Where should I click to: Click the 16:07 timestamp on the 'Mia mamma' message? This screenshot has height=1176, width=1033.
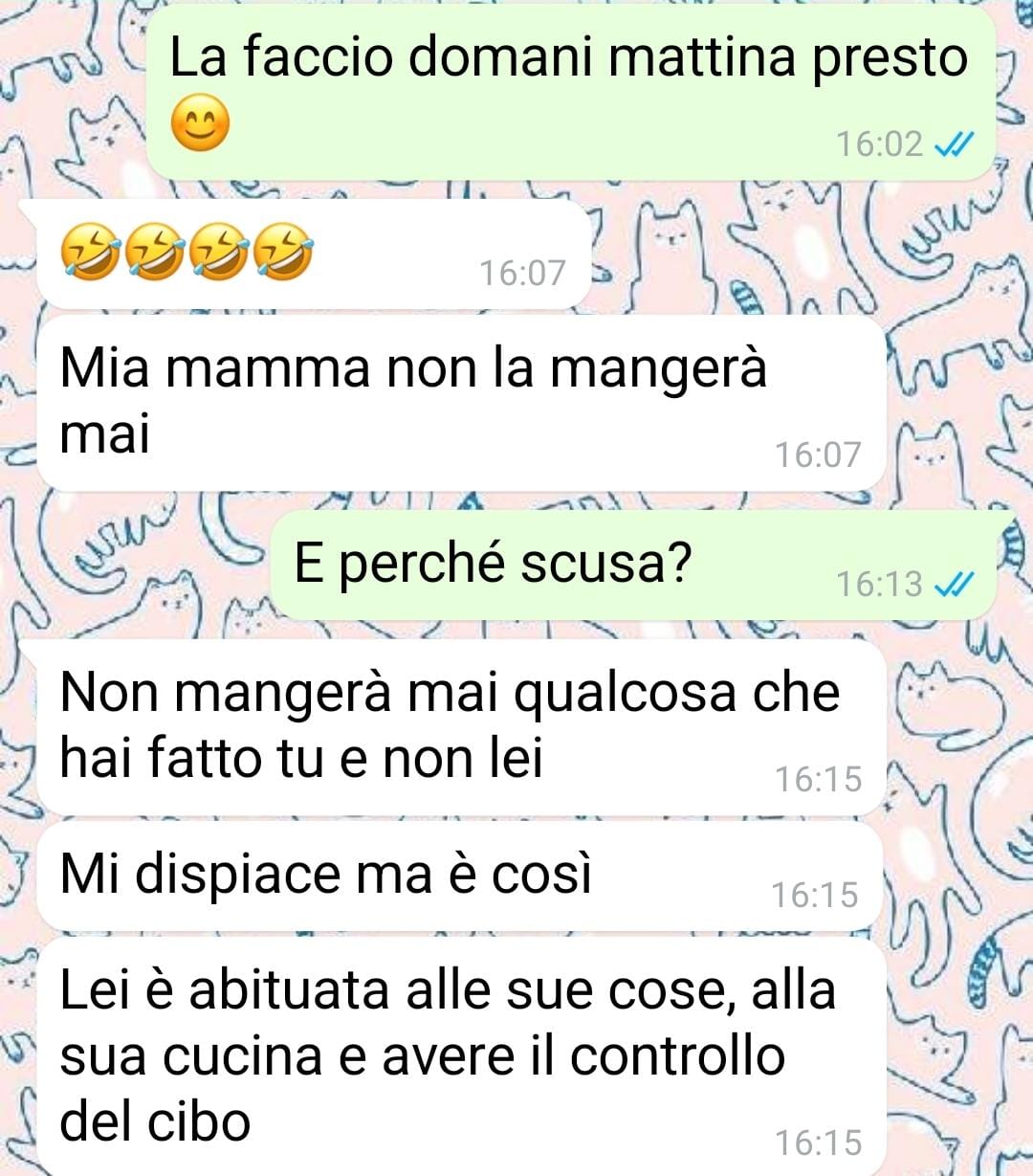tap(818, 455)
